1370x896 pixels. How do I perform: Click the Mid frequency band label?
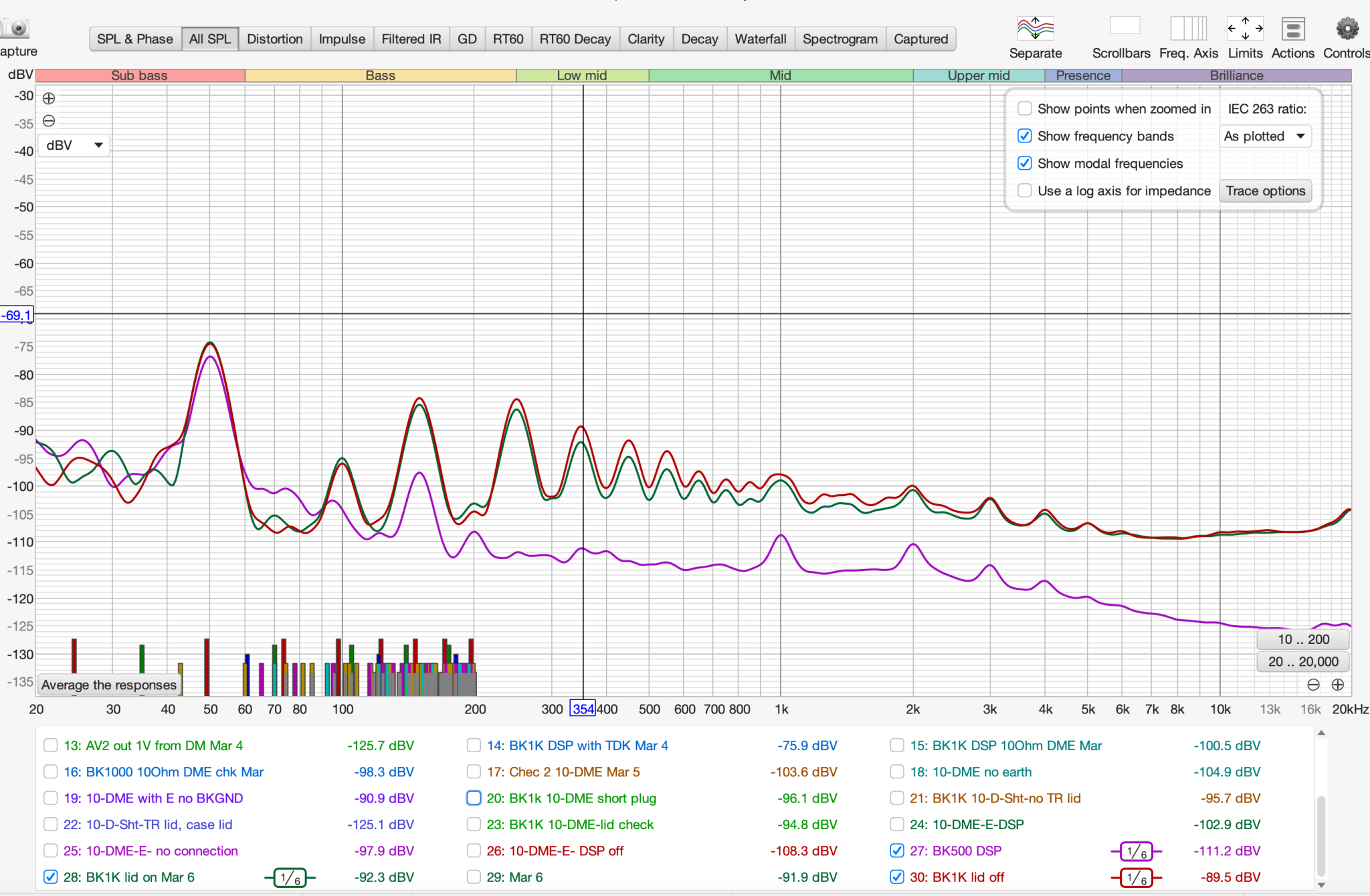(x=781, y=76)
